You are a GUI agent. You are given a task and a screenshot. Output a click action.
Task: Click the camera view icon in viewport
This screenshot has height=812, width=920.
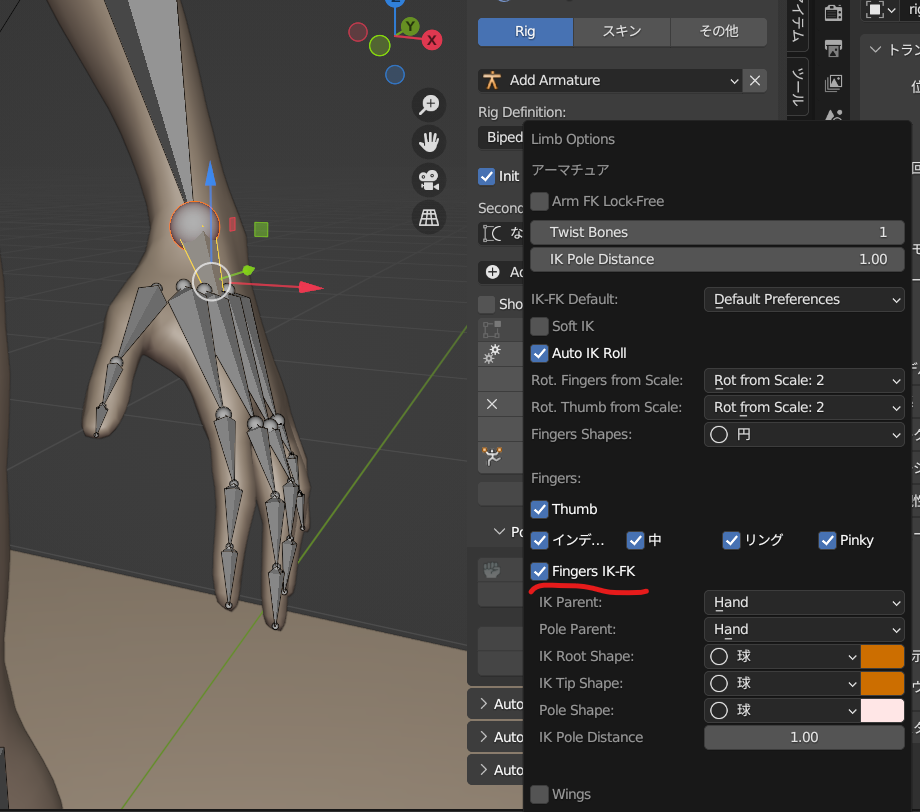click(x=428, y=180)
